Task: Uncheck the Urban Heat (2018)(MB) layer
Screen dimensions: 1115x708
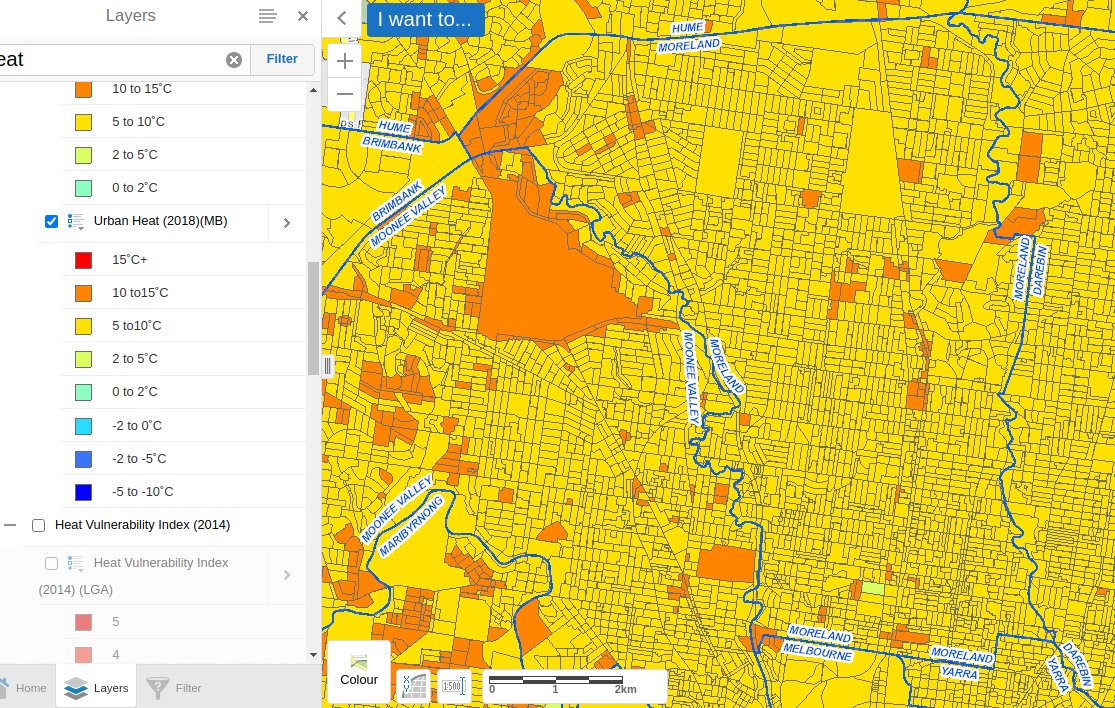Action: pyautogui.click(x=51, y=221)
